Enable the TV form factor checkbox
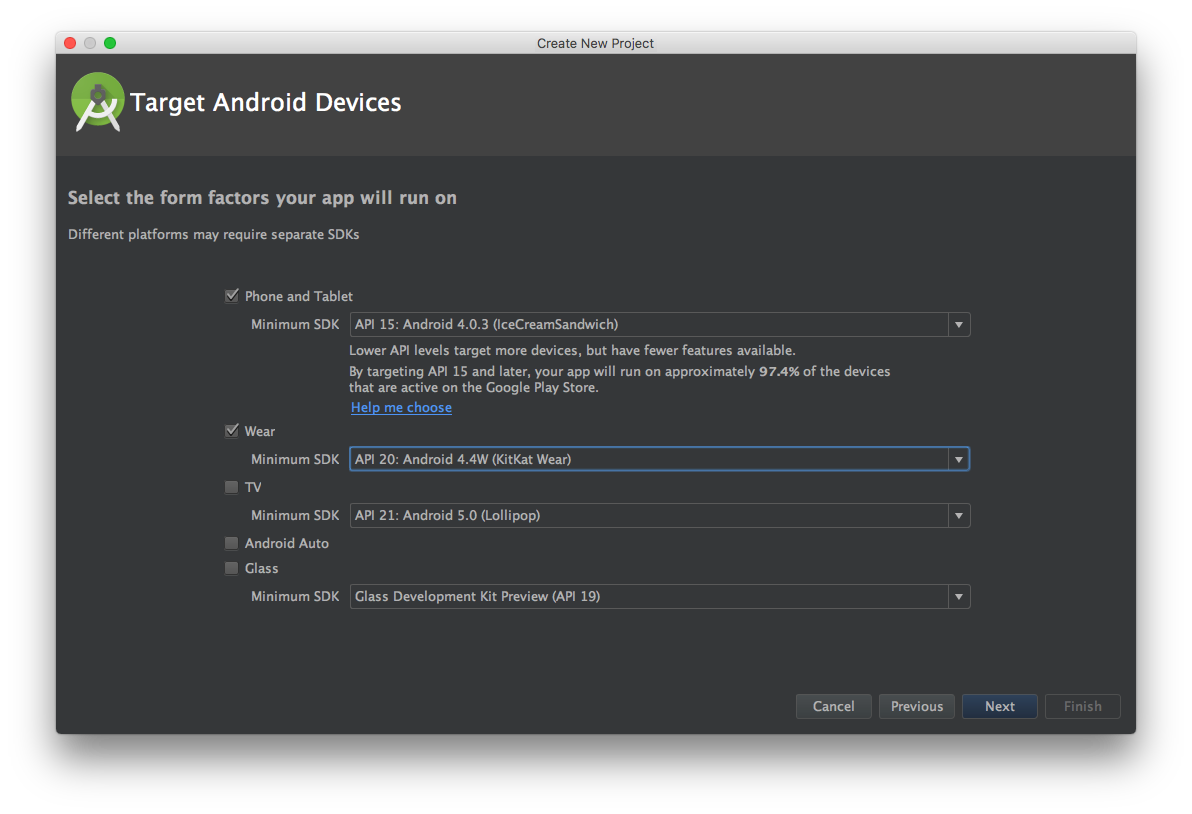Viewport: 1192px width, 814px height. click(232, 487)
